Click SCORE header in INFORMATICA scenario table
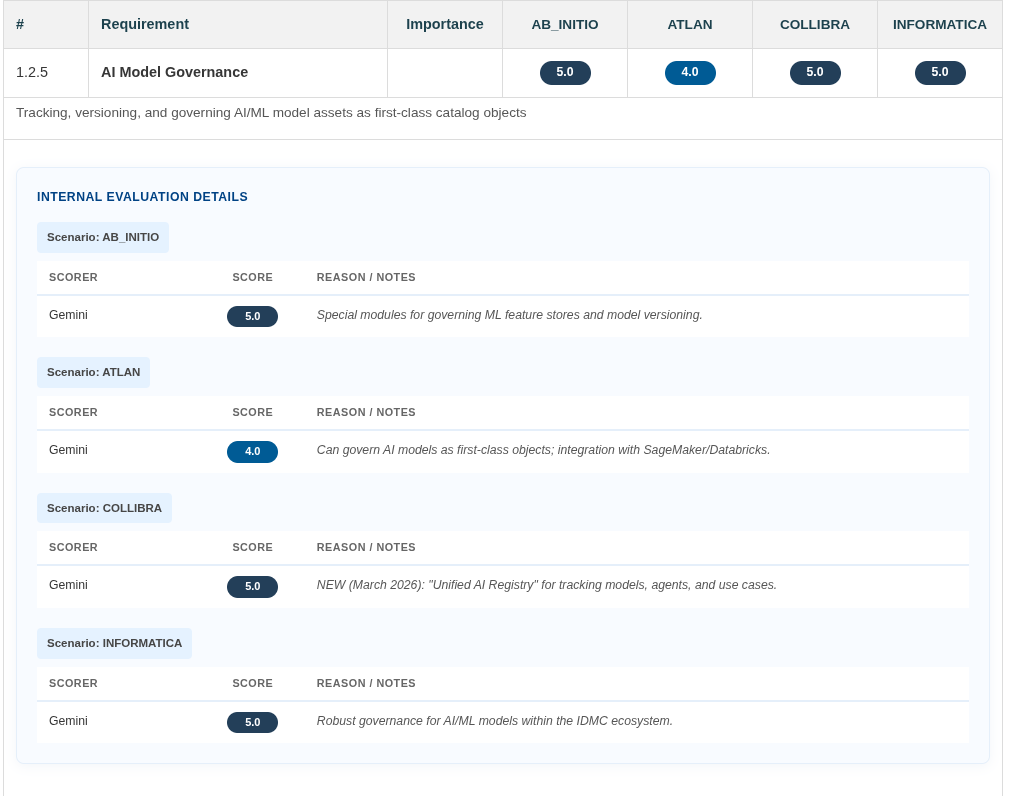The width and height of the screenshot is (1010, 796). click(x=252, y=683)
